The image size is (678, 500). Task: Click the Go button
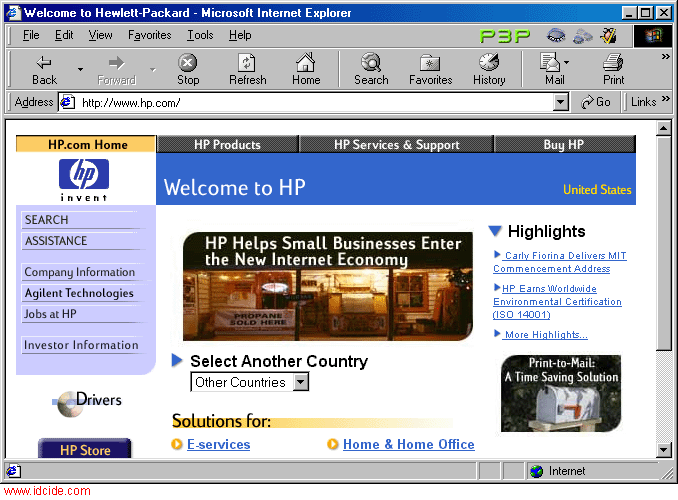pos(596,102)
